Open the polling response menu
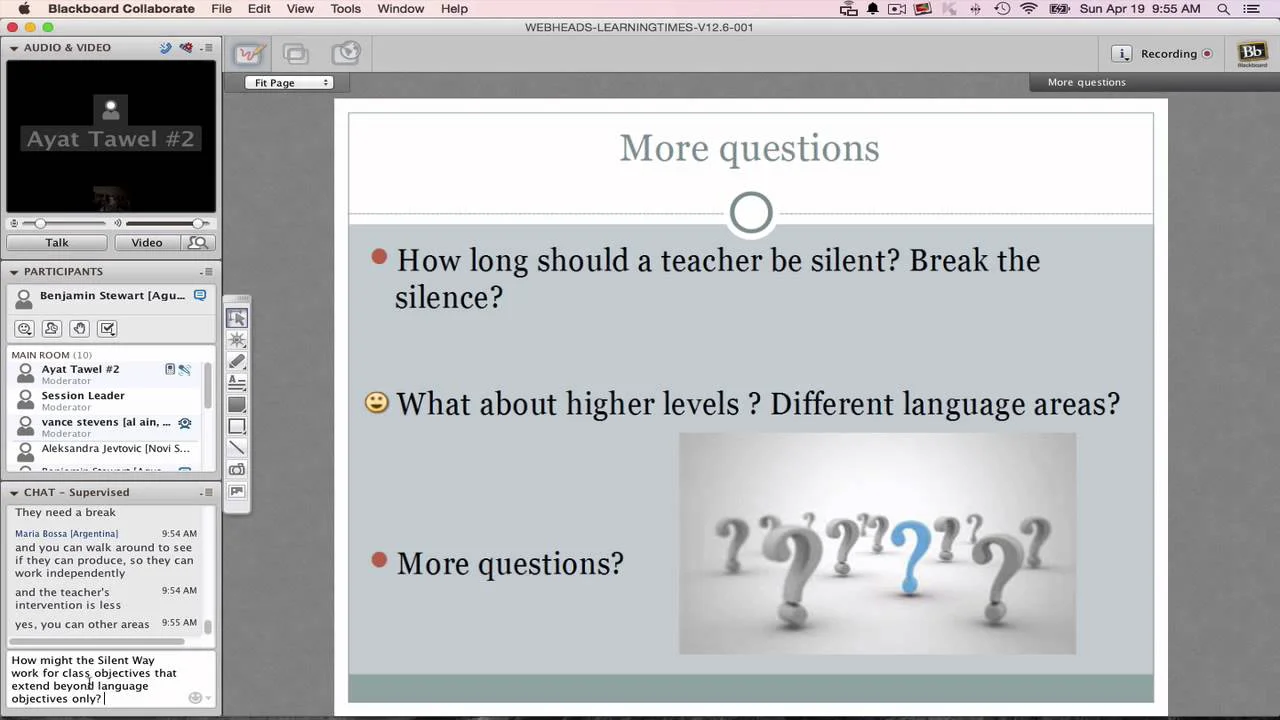 pyautogui.click(x=108, y=329)
